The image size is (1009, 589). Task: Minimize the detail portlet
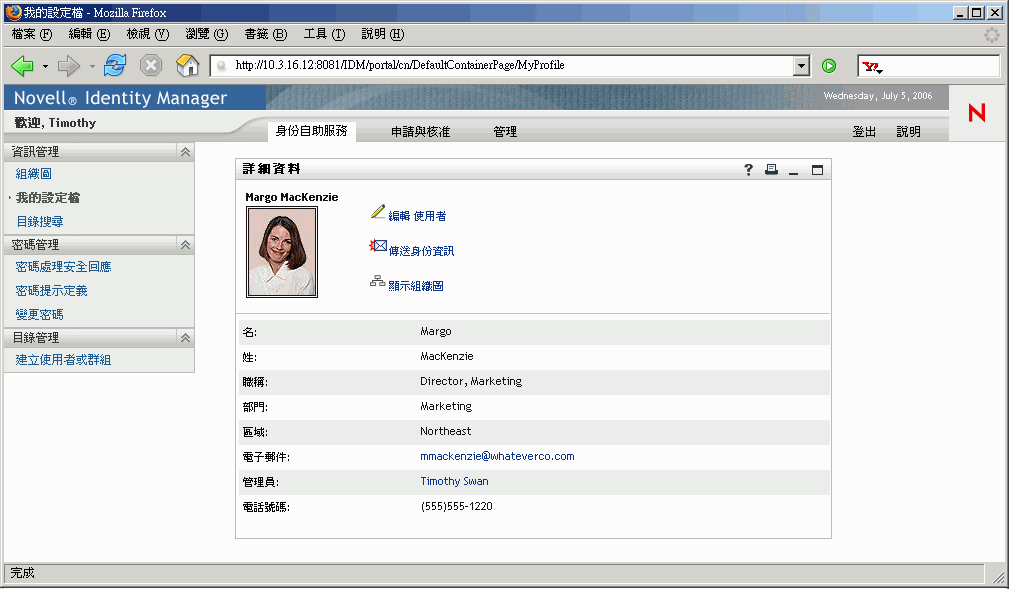pos(793,171)
